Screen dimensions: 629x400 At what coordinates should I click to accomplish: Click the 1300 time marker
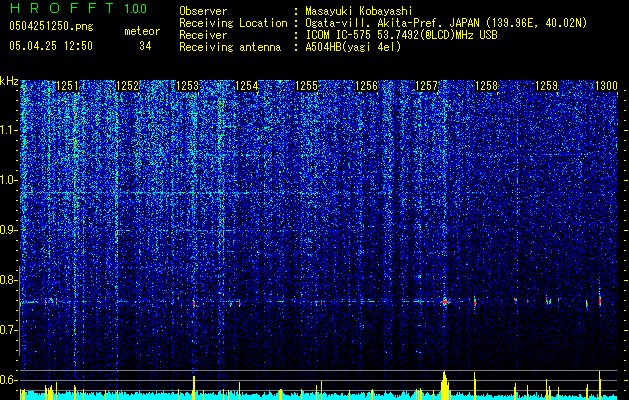(606, 86)
